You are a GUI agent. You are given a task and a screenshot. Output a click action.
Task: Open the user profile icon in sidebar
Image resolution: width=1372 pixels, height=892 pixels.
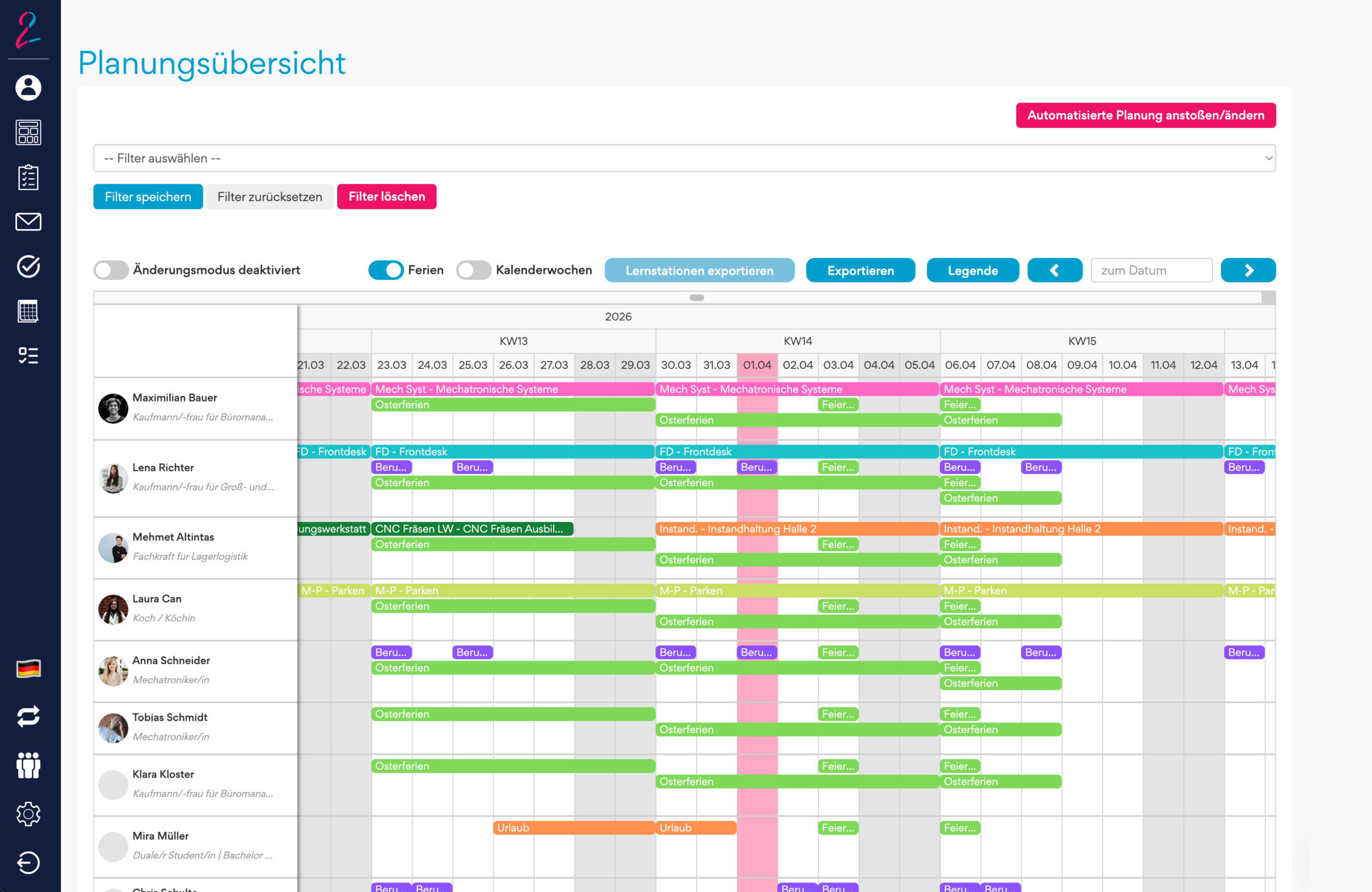pyautogui.click(x=28, y=87)
